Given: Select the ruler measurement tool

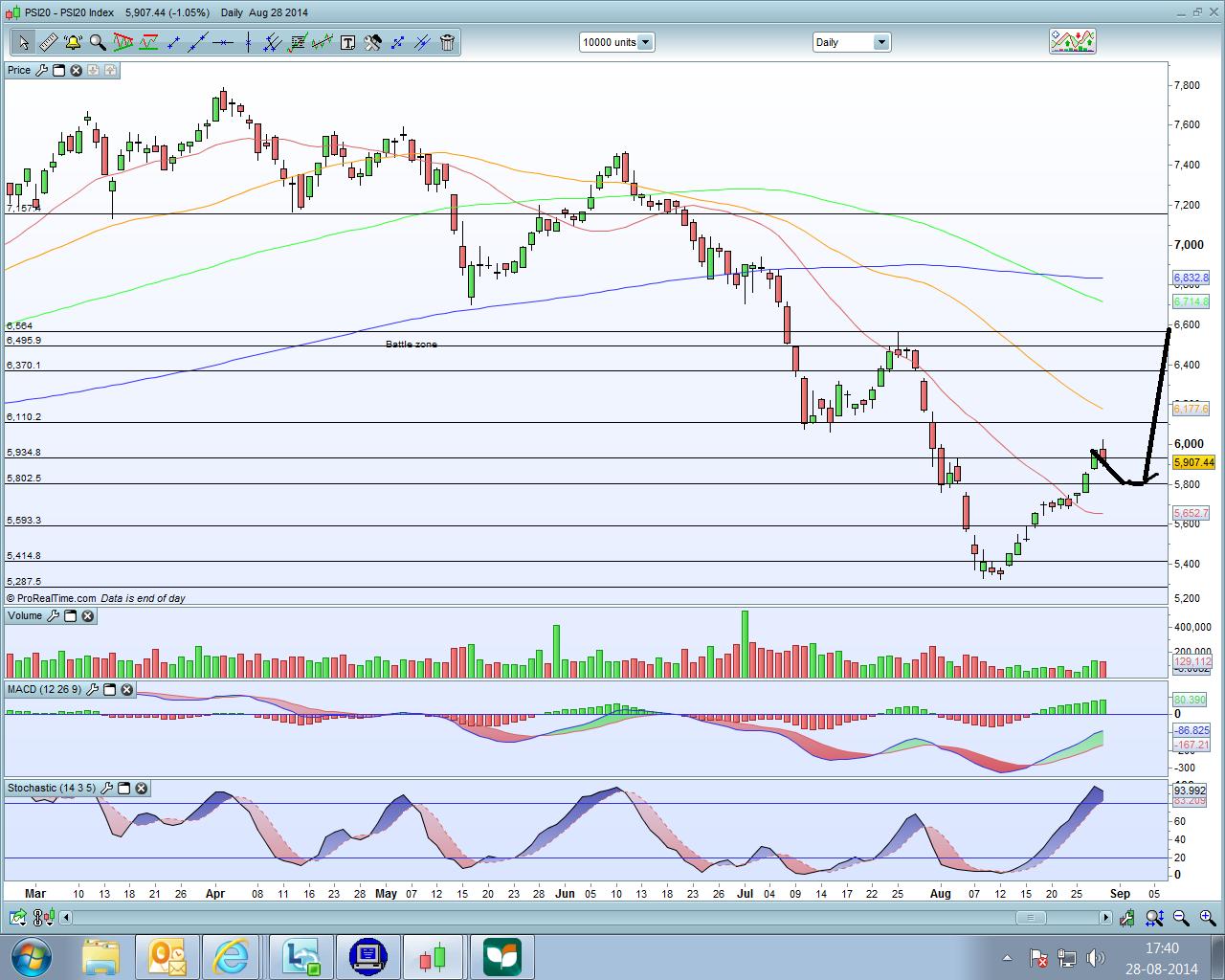Looking at the screenshot, I should (x=48, y=42).
